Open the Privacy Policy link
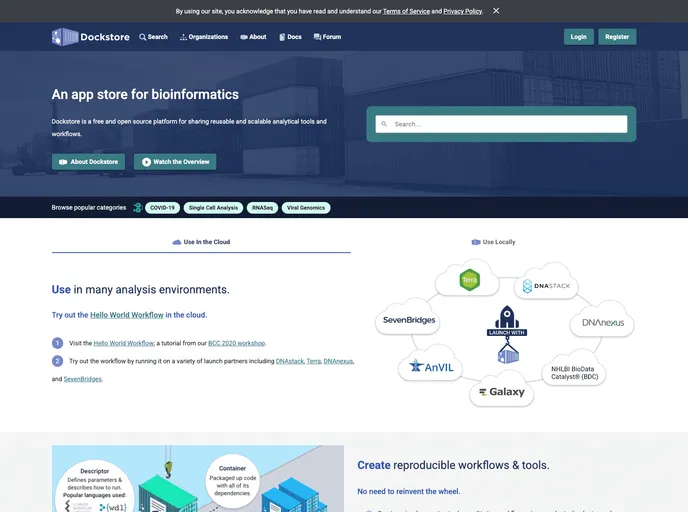This screenshot has width=688, height=512. pyautogui.click(x=462, y=11)
